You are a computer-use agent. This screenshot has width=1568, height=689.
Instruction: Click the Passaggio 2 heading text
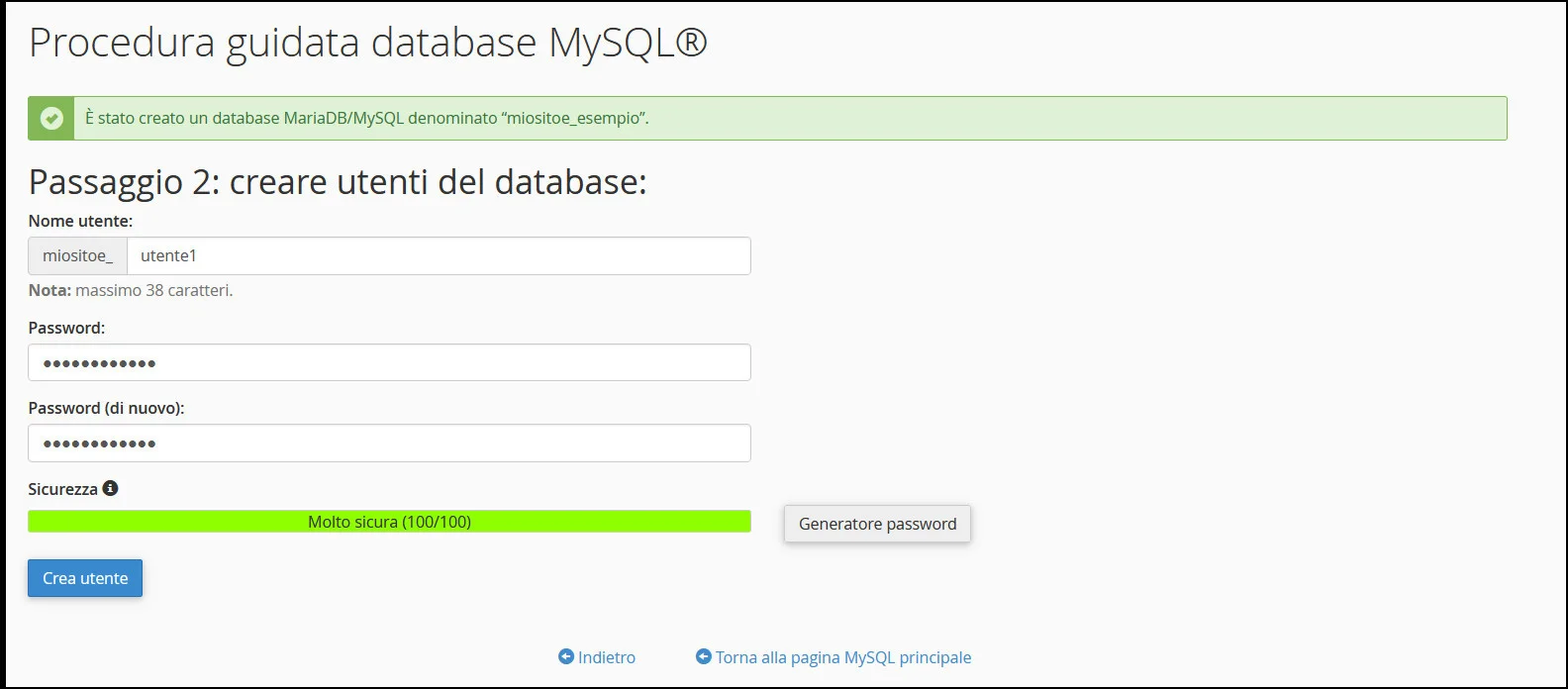[x=339, y=181]
